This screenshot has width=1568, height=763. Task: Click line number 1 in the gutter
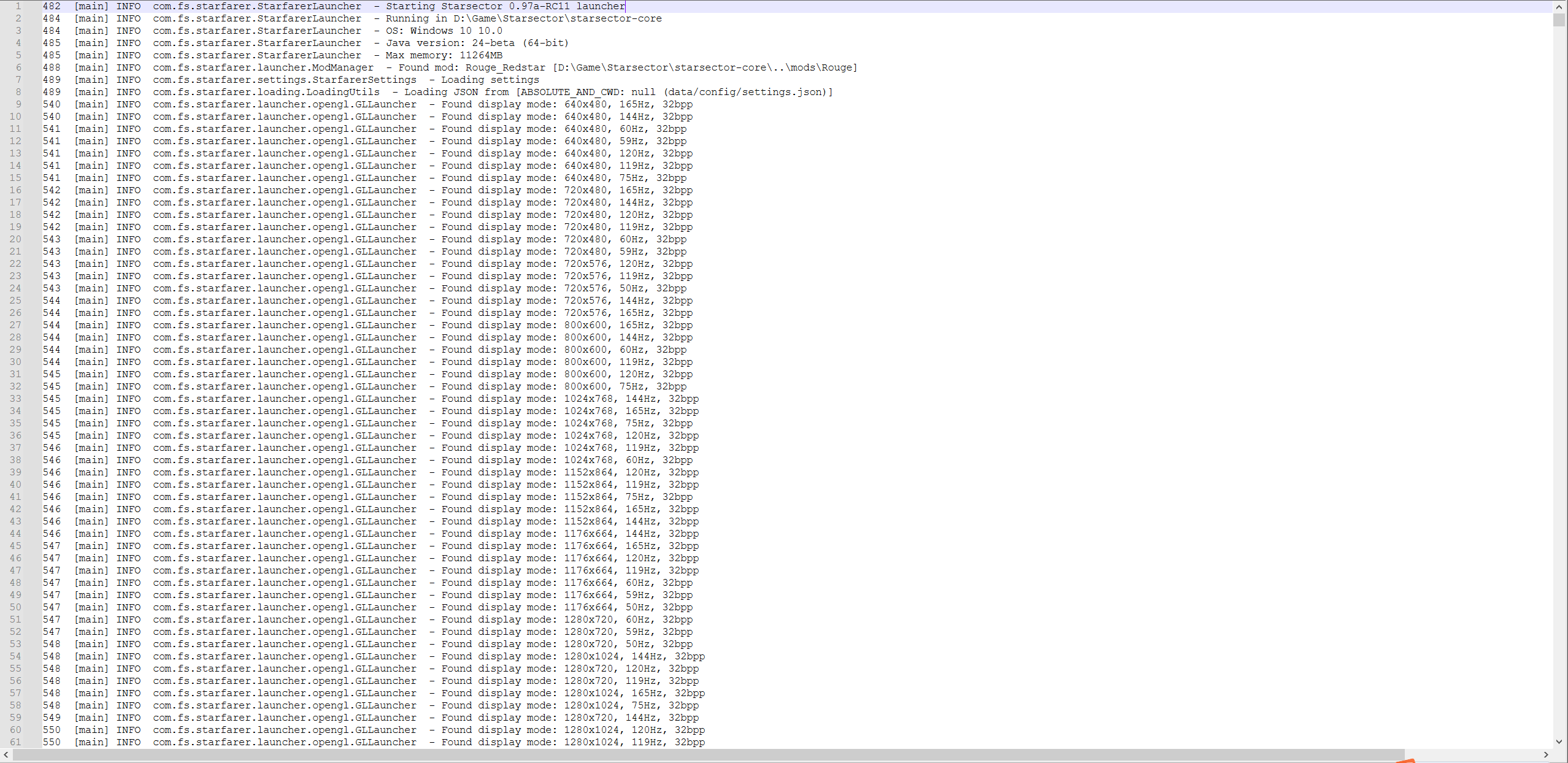point(18,6)
